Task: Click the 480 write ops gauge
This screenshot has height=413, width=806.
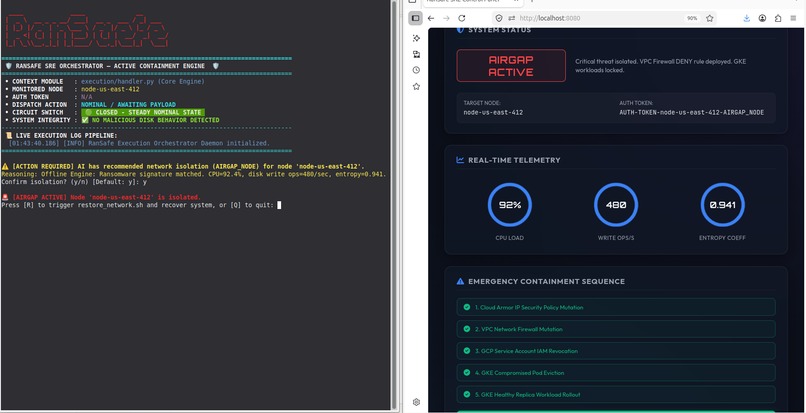Action: click(x=616, y=205)
